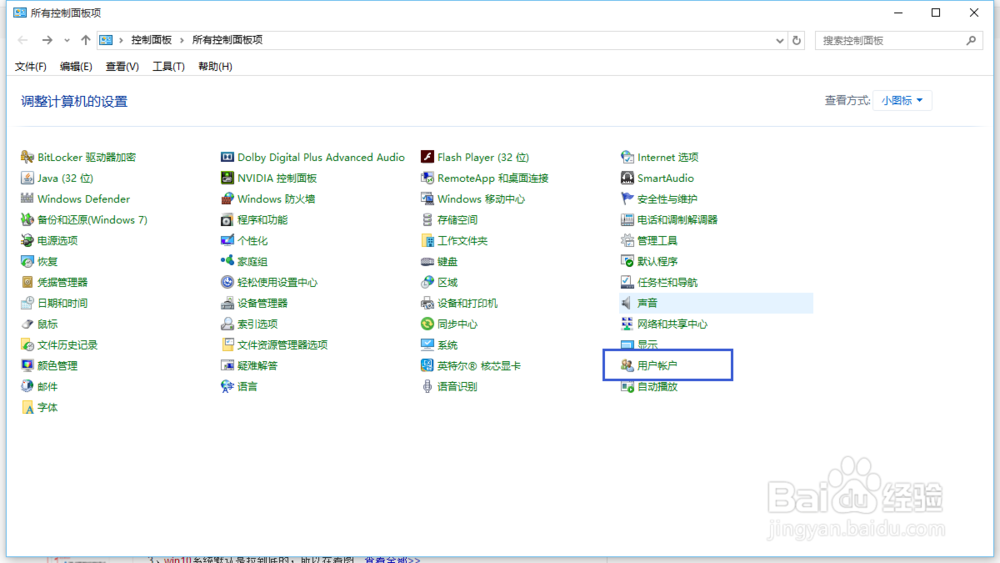Image resolution: width=1000 pixels, height=563 pixels.
Task: Open the 查看(V) menu
Action: click(x=122, y=66)
